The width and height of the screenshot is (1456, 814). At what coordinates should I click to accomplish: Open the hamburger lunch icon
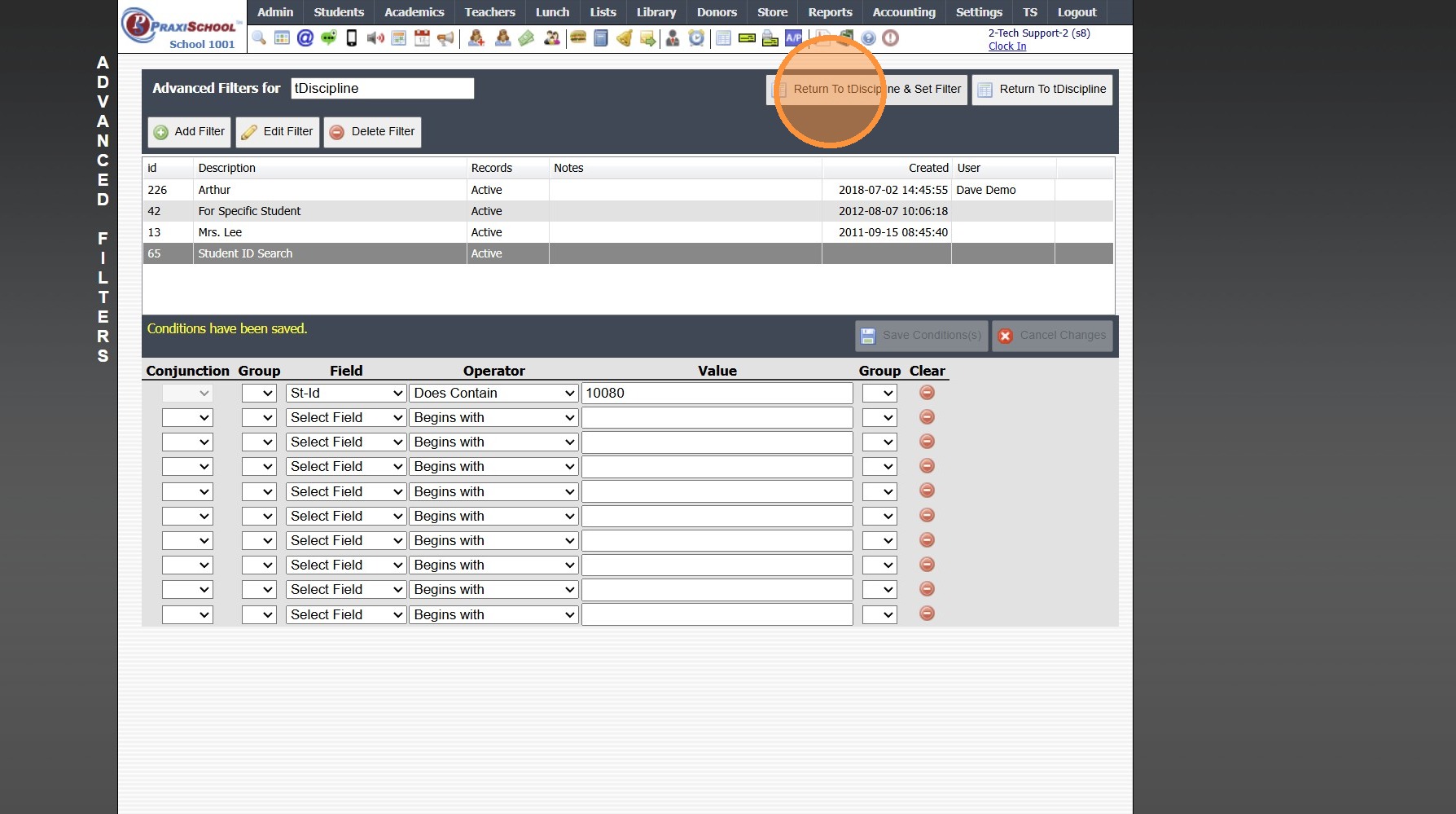point(578,37)
